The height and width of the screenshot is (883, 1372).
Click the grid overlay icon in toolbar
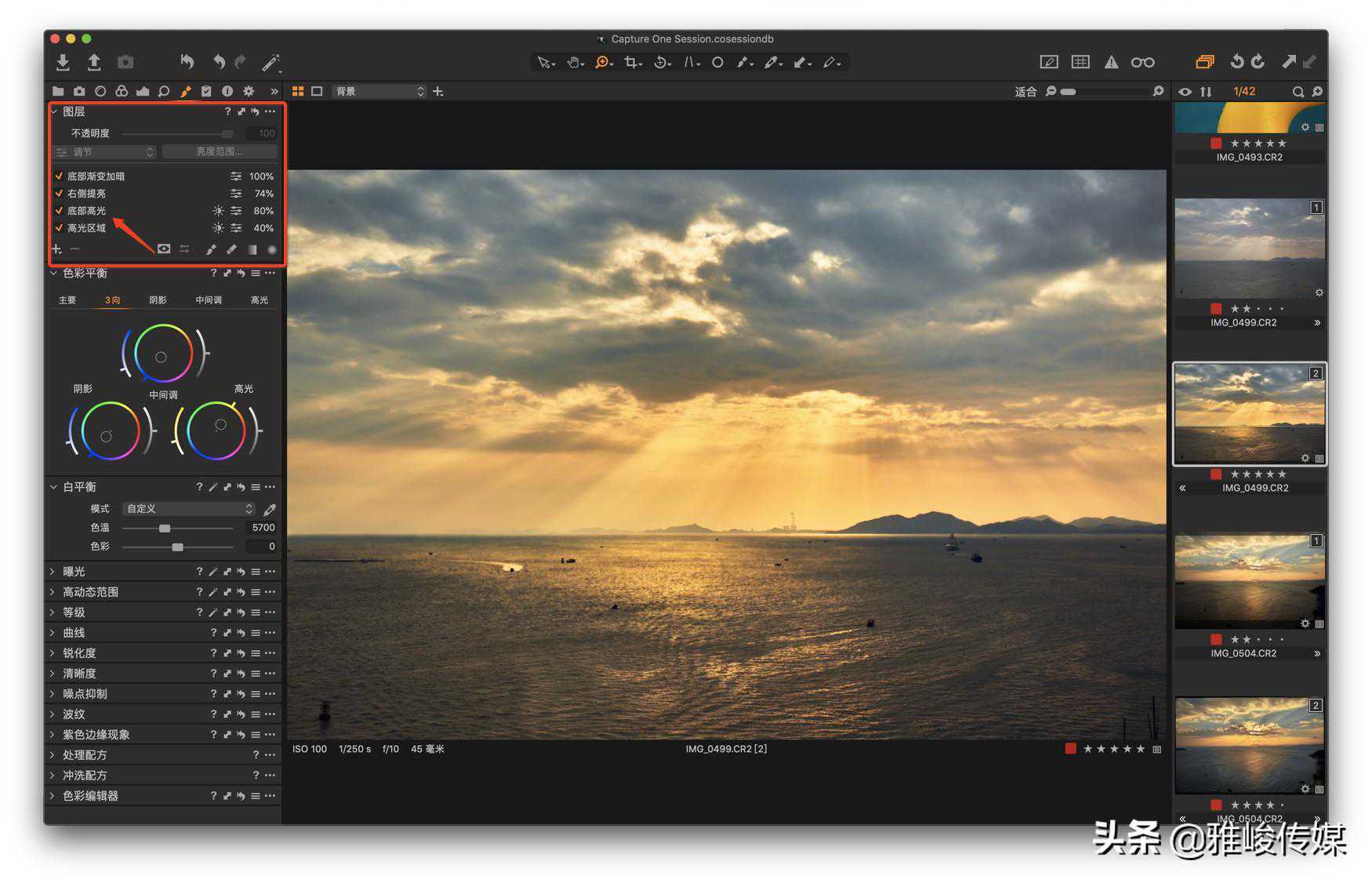pyautogui.click(x=1080, y=62)
